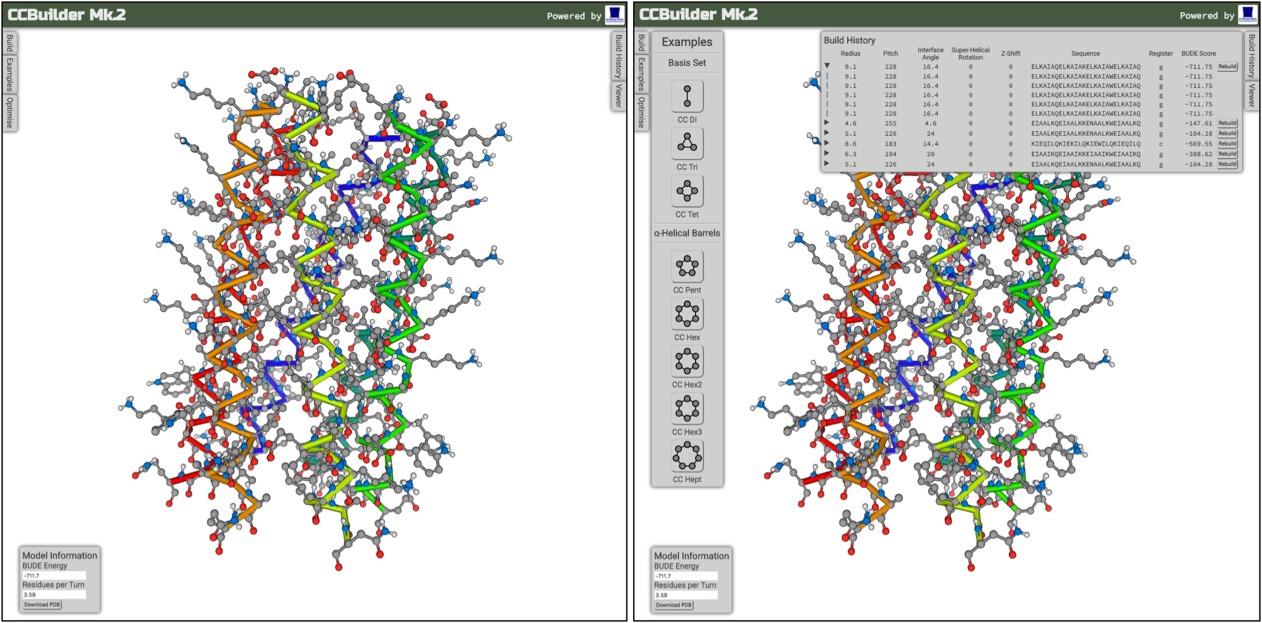Load the CC Tri example structure
The height and width of the screenshot is (623, 1262).
pyautogui.click(x=687, y=143)
